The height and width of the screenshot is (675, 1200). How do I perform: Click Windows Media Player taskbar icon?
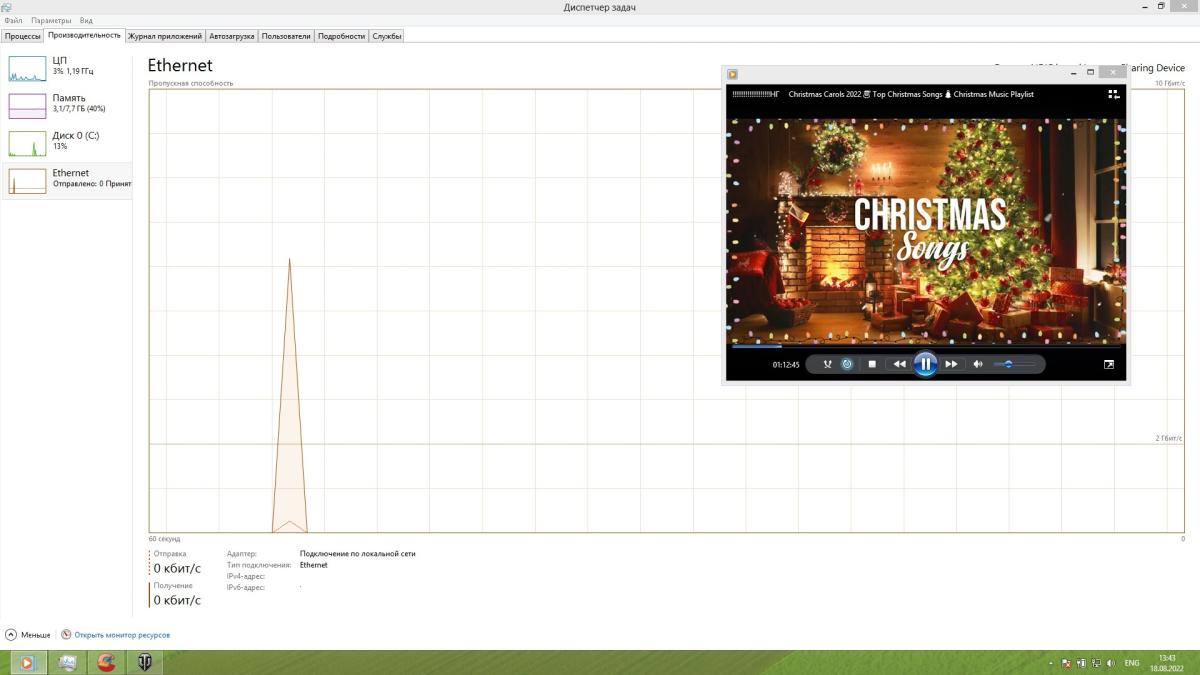click(x=28, y=663)
